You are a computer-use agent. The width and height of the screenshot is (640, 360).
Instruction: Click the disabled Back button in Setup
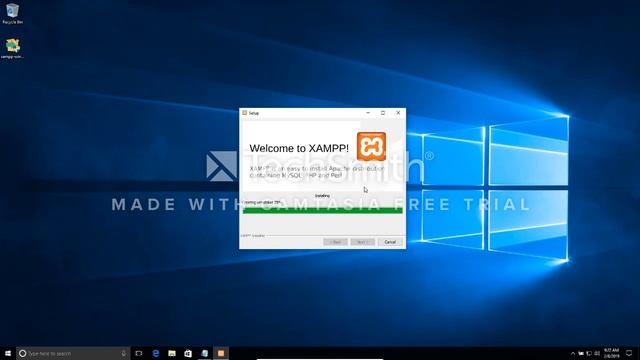[x=335, y=242]
